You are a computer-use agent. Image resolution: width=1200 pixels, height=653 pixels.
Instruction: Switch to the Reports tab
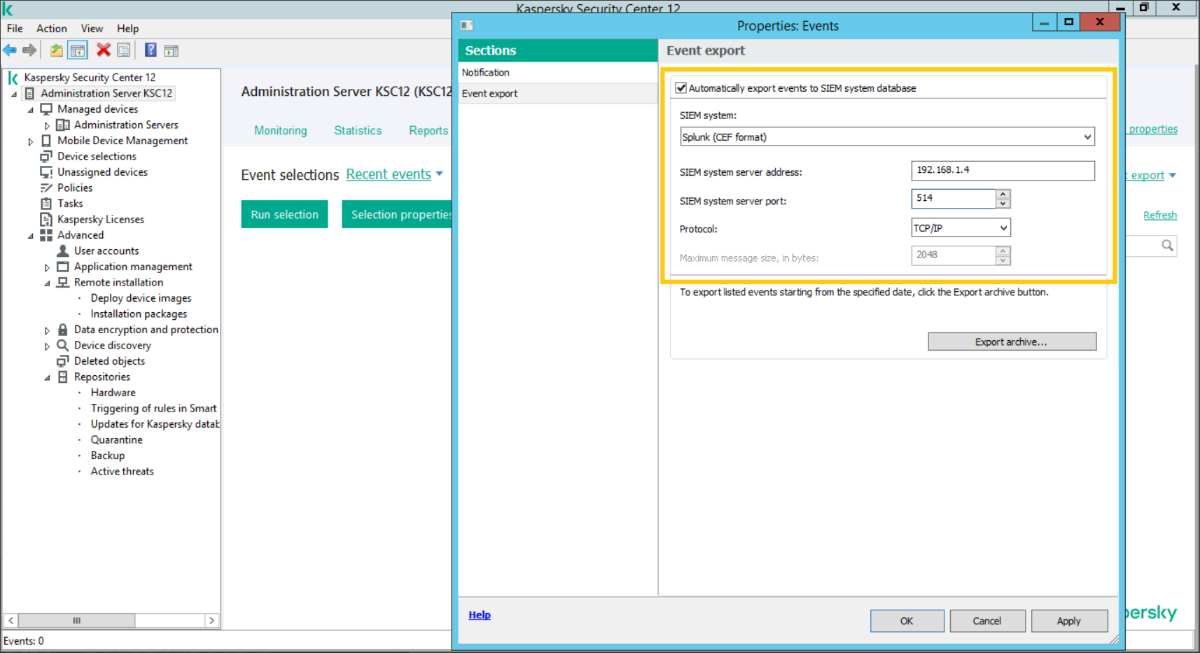point(428,130)
